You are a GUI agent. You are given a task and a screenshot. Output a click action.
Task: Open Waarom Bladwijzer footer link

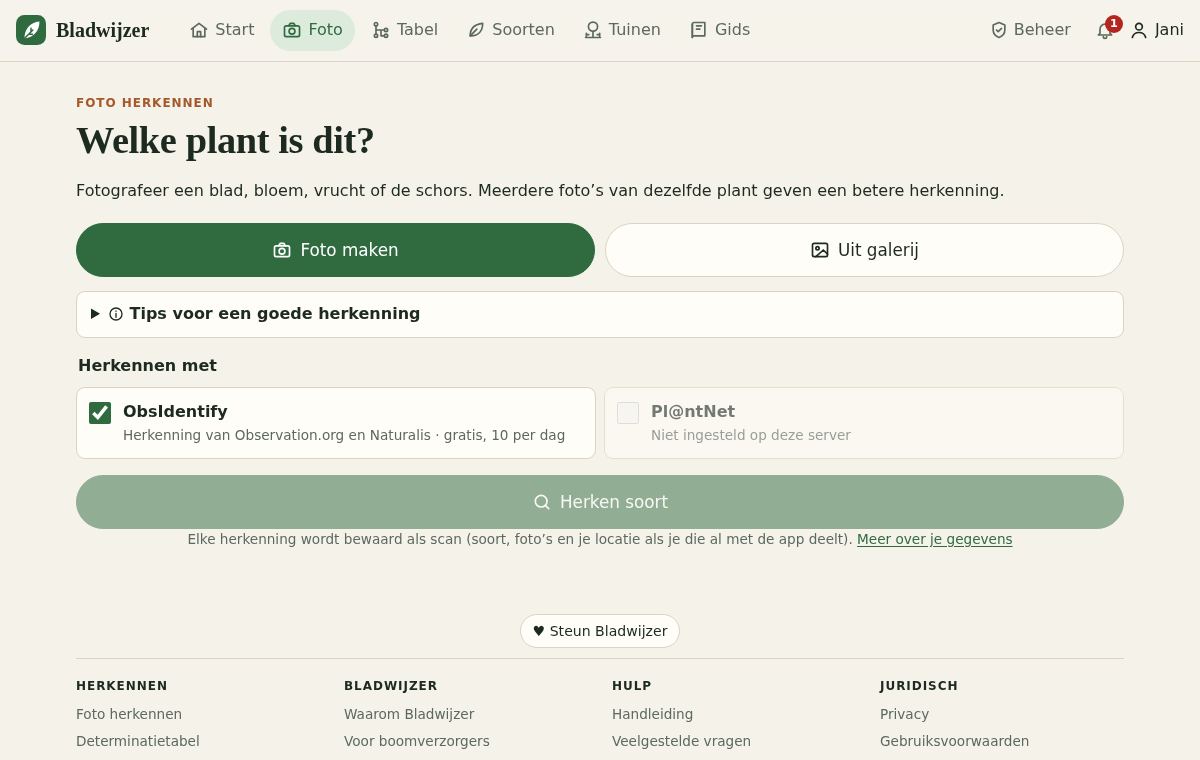[x=409, y=714]
